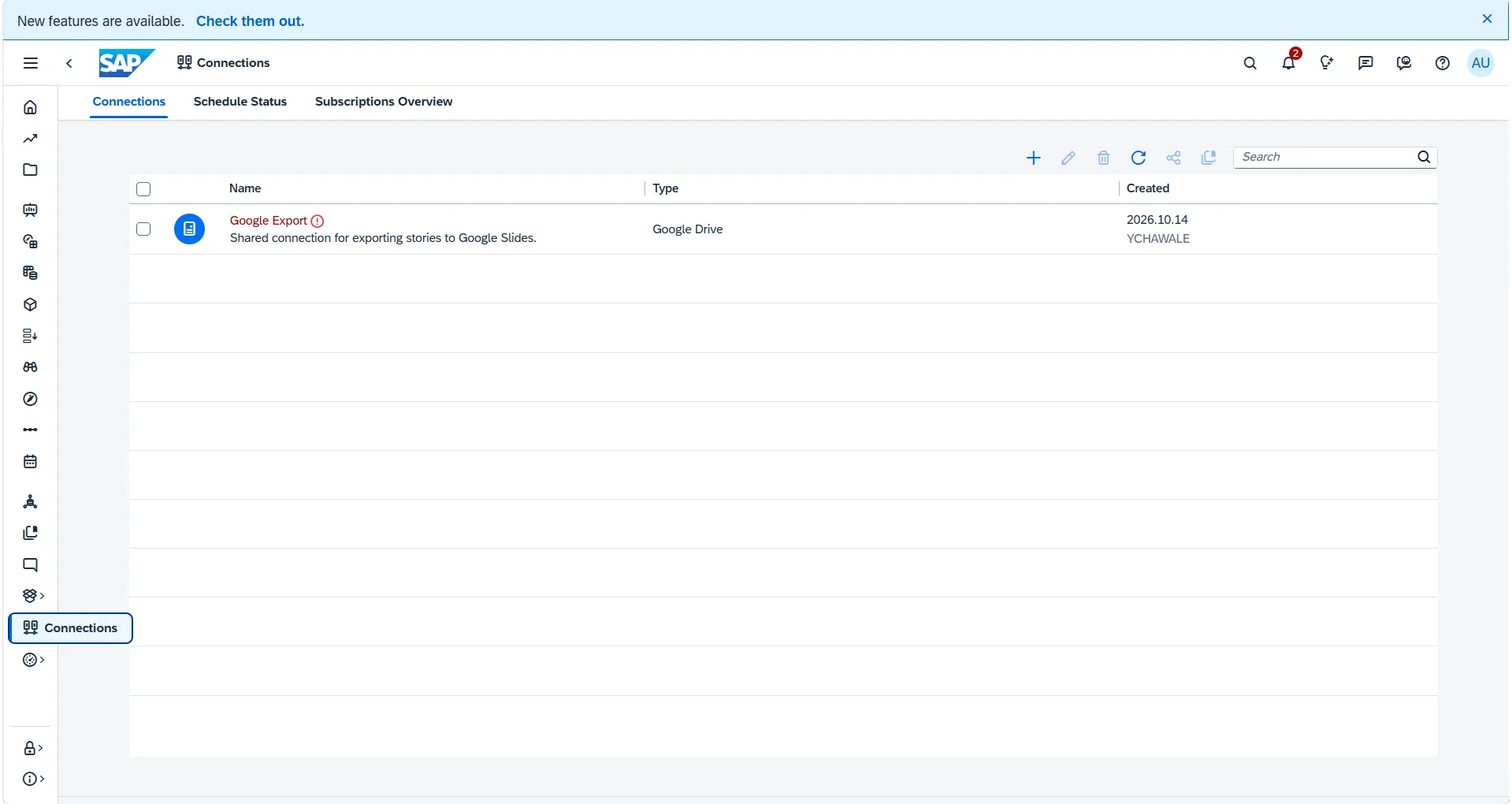The image size is (1512, 804).
Task: Expand the Security lock menu in the sidebar
Action: 33,748
